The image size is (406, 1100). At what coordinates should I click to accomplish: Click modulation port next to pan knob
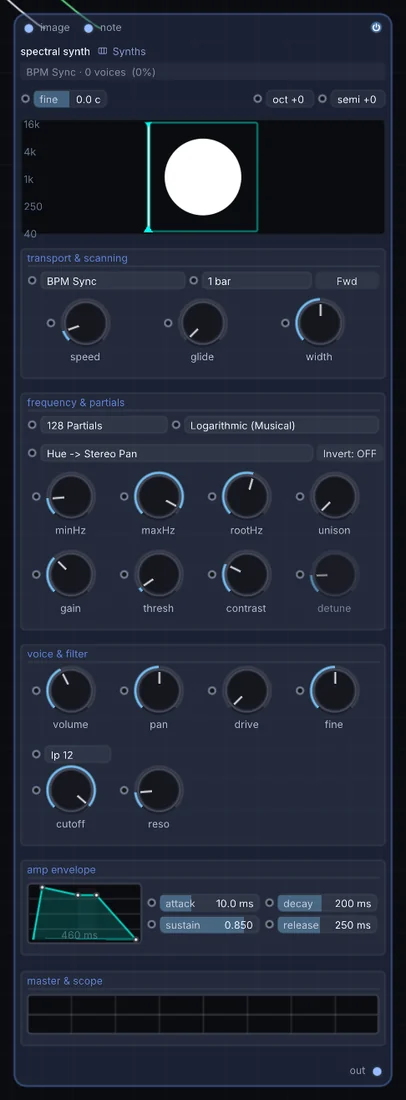point(124,690)
